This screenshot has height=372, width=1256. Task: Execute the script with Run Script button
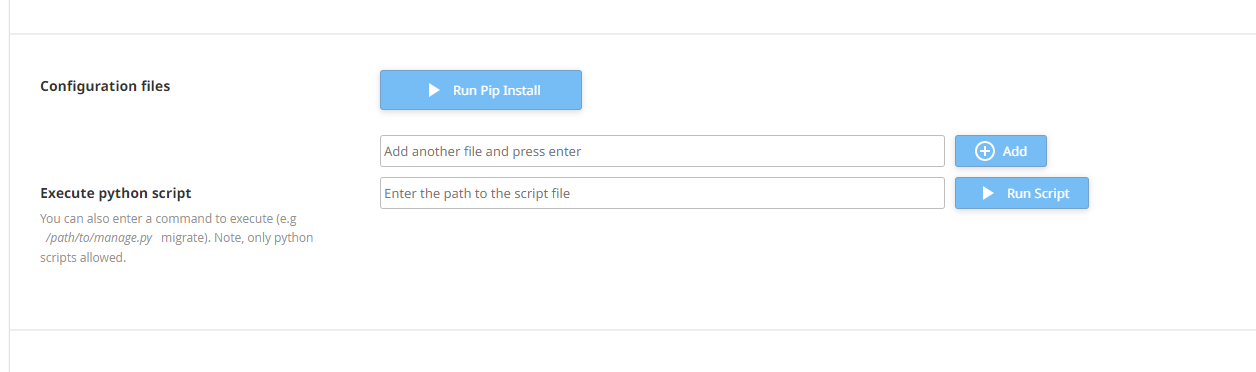[x=1022, y=193]
